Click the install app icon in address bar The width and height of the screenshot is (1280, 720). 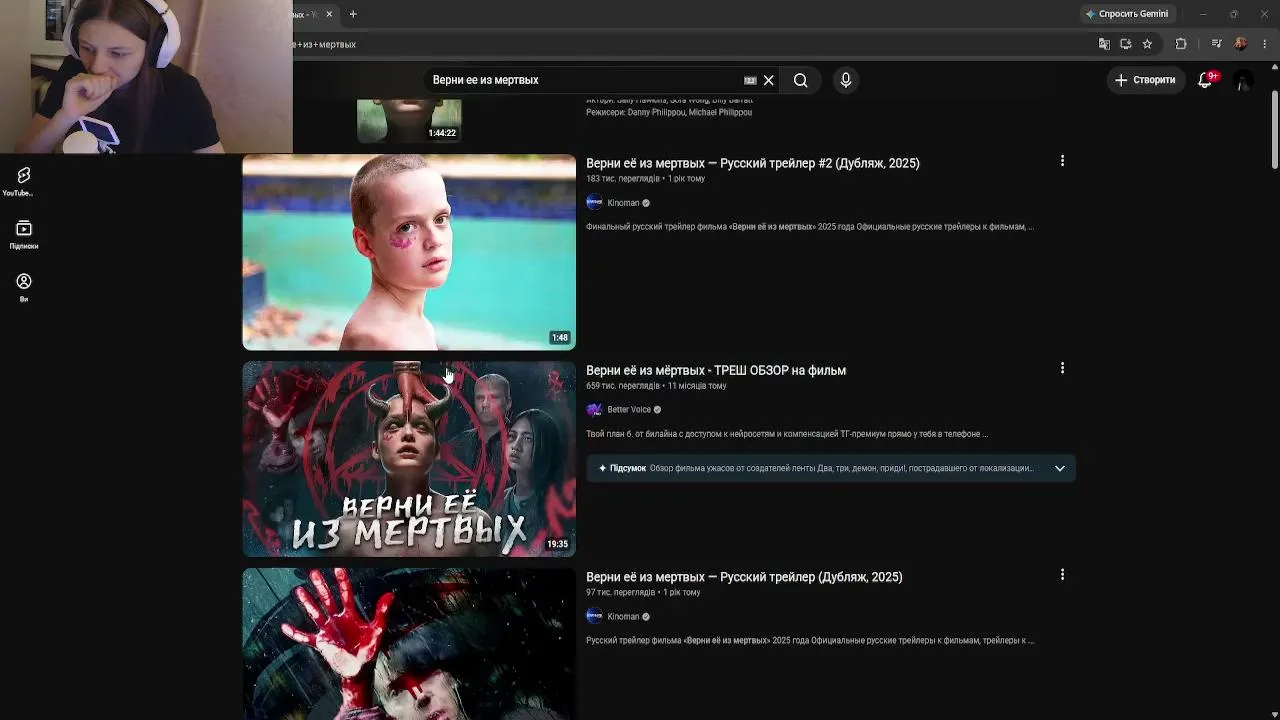1125,44
